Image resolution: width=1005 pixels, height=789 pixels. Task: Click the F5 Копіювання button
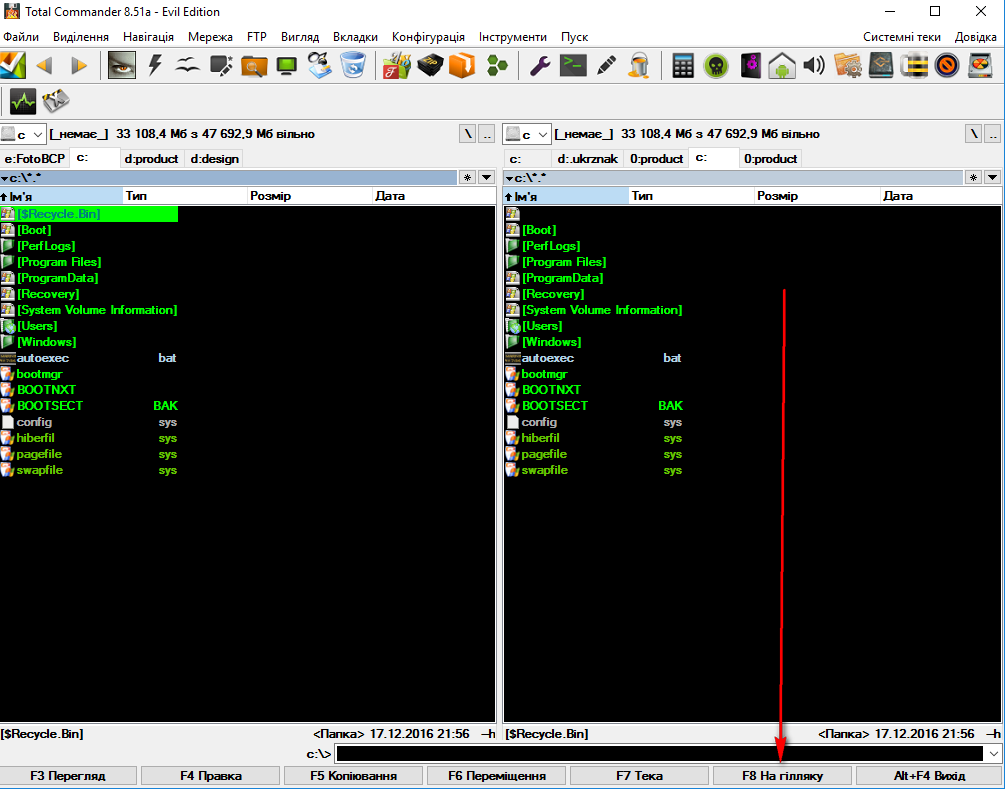[353, 776]
